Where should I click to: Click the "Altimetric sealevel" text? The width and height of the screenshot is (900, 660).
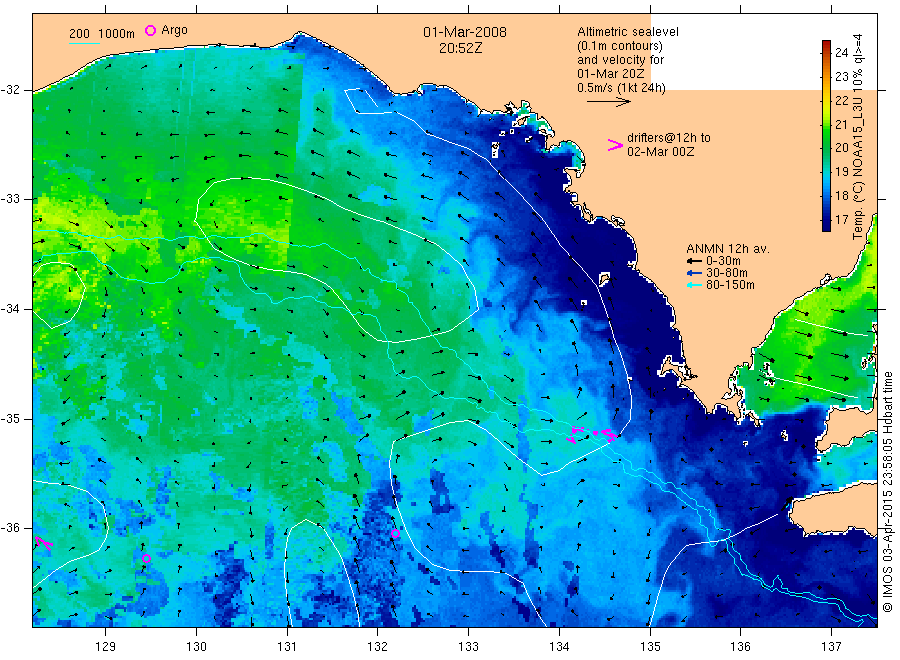coord(628,32)
